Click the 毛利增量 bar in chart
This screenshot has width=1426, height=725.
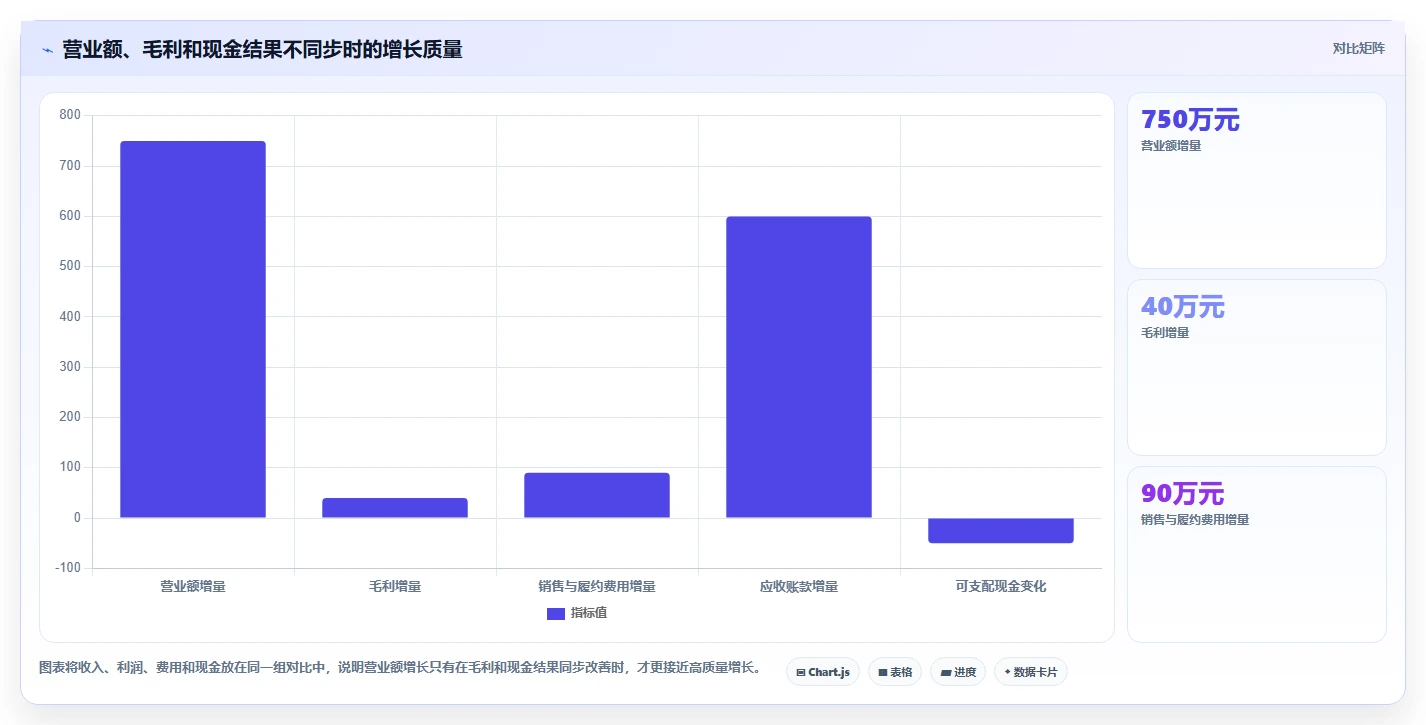[395, 508]
